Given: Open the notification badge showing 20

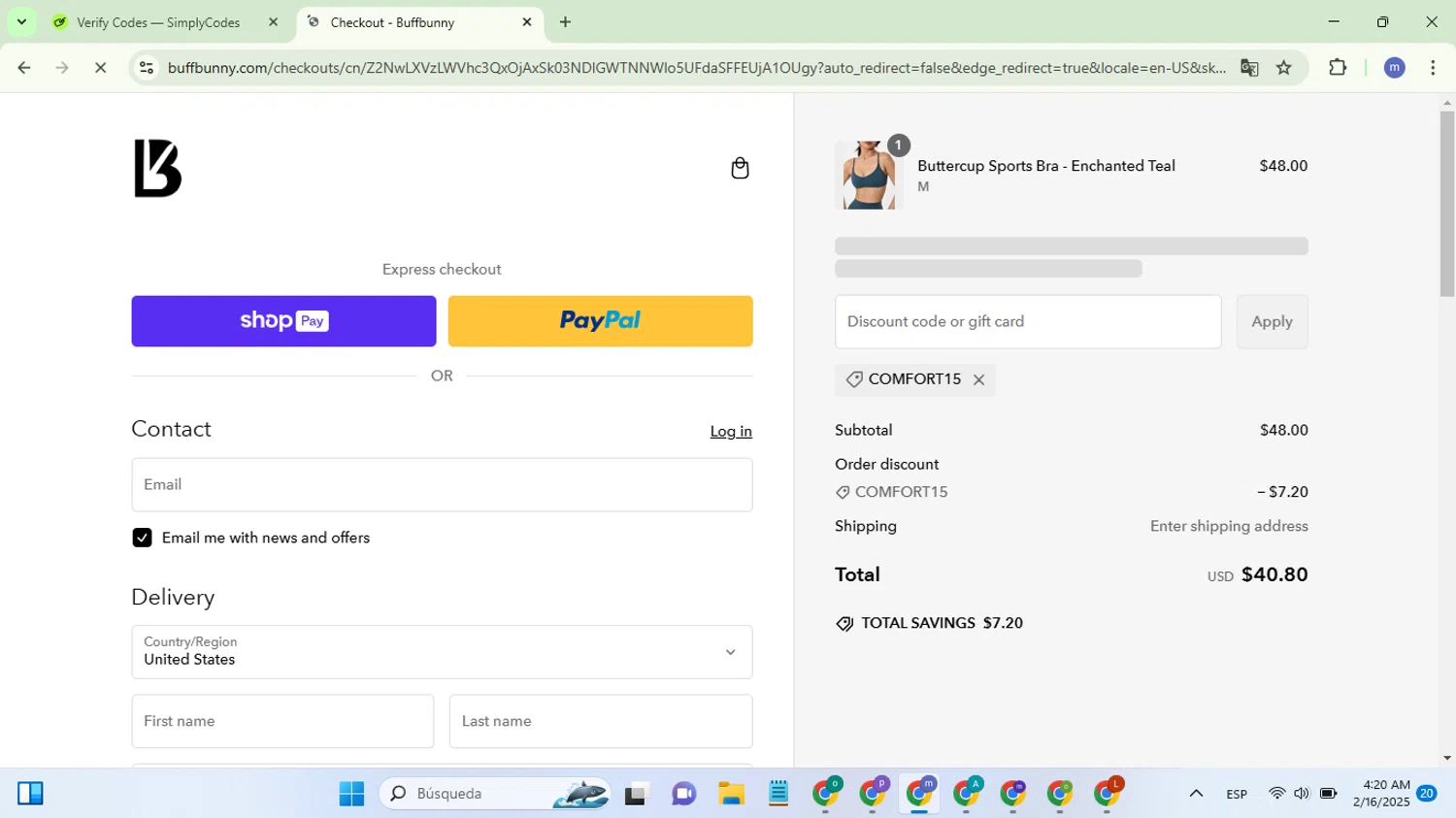Looking at the screenshot, I should click(x=1426, y=794).
